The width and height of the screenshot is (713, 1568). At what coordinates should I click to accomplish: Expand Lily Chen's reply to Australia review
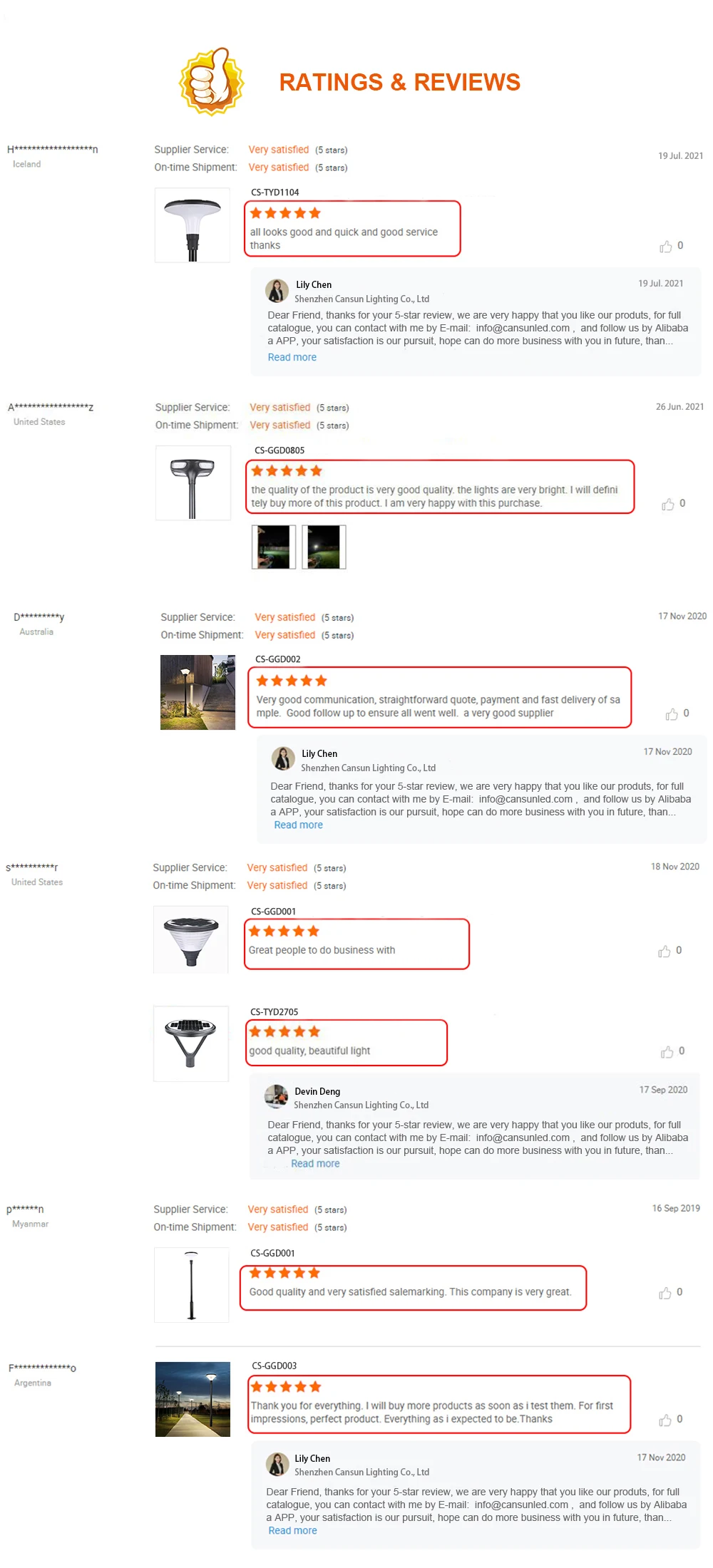pyautogui.click(x=298, y=825)
